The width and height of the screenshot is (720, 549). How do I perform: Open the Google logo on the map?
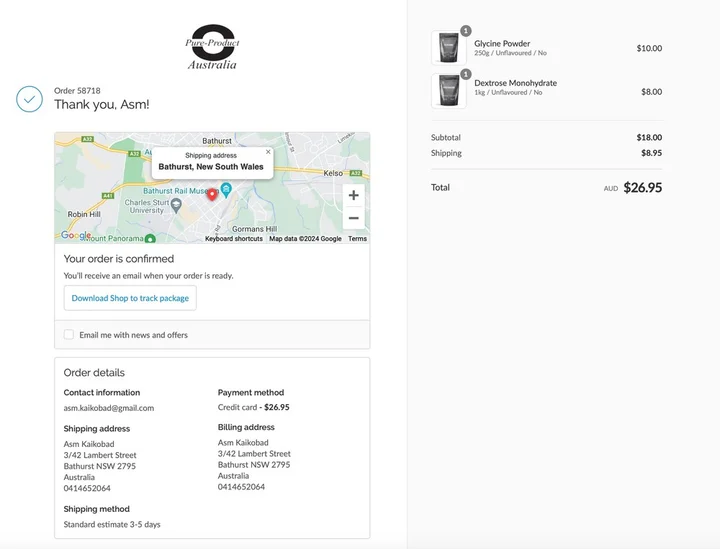[76, 236]
